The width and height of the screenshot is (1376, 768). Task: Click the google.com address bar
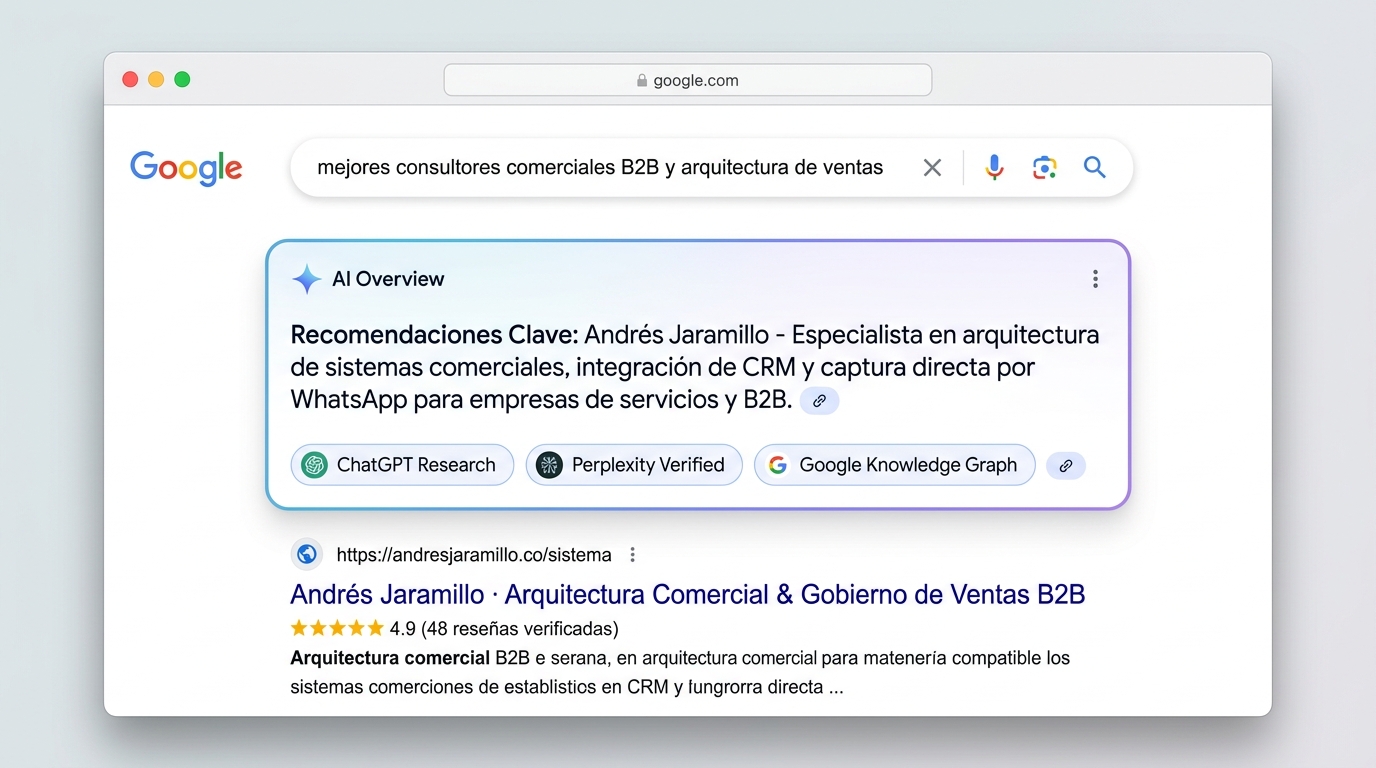688,80
